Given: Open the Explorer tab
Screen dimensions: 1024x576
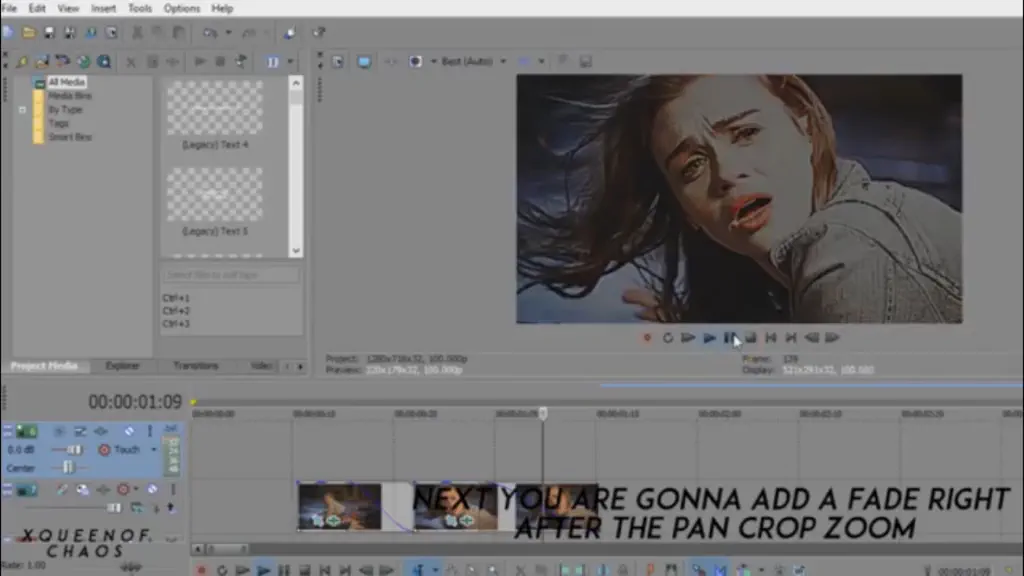Looking at the screenshot, I should 123,366.
